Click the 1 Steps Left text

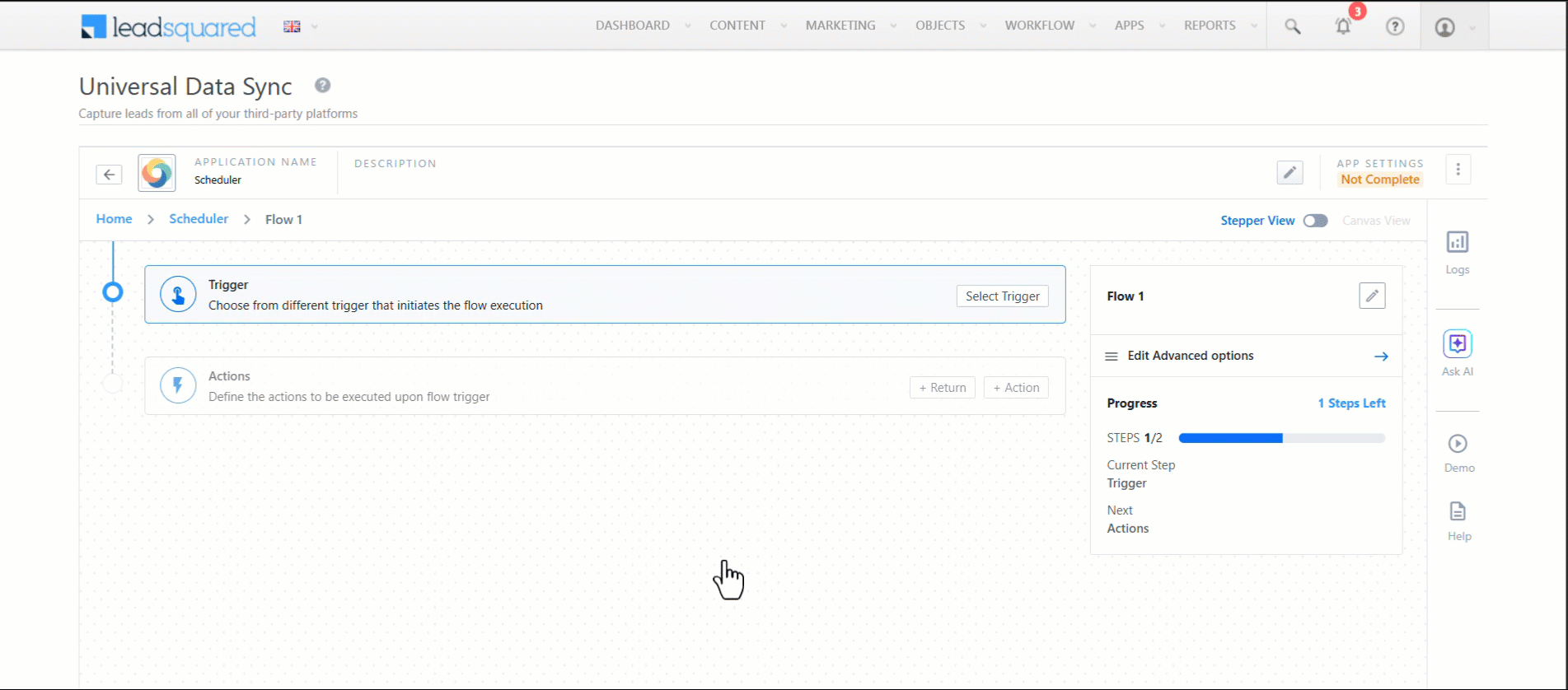[1351, 403]
